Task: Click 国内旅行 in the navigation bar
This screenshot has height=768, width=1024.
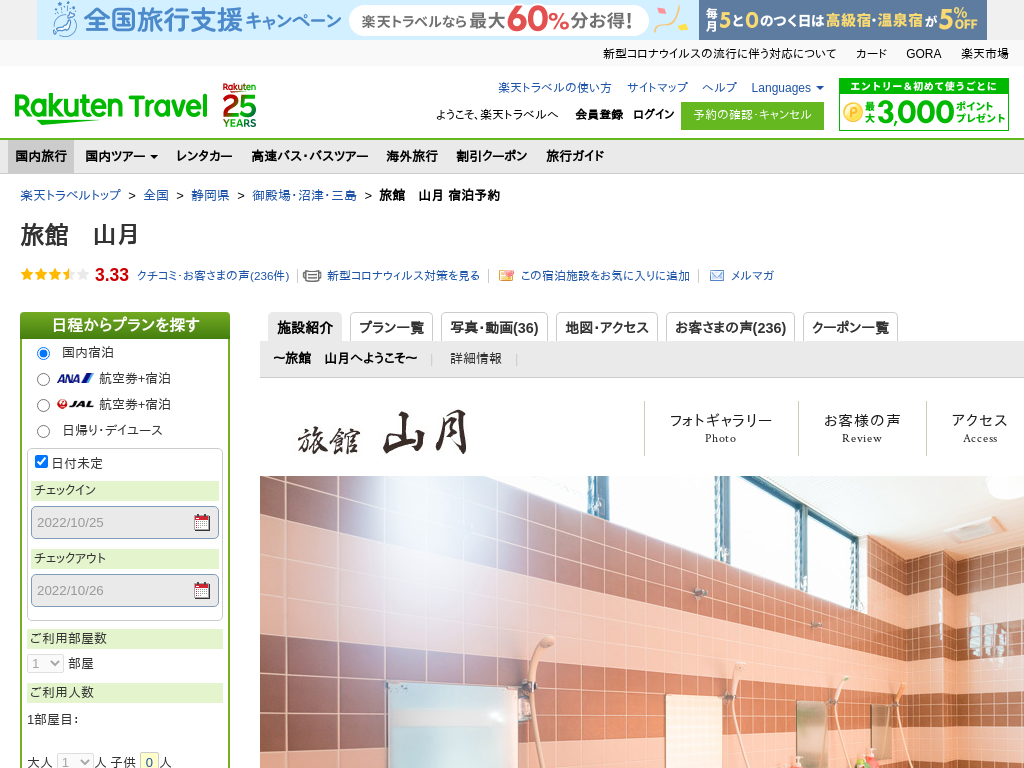Action: tap(41, 156)
